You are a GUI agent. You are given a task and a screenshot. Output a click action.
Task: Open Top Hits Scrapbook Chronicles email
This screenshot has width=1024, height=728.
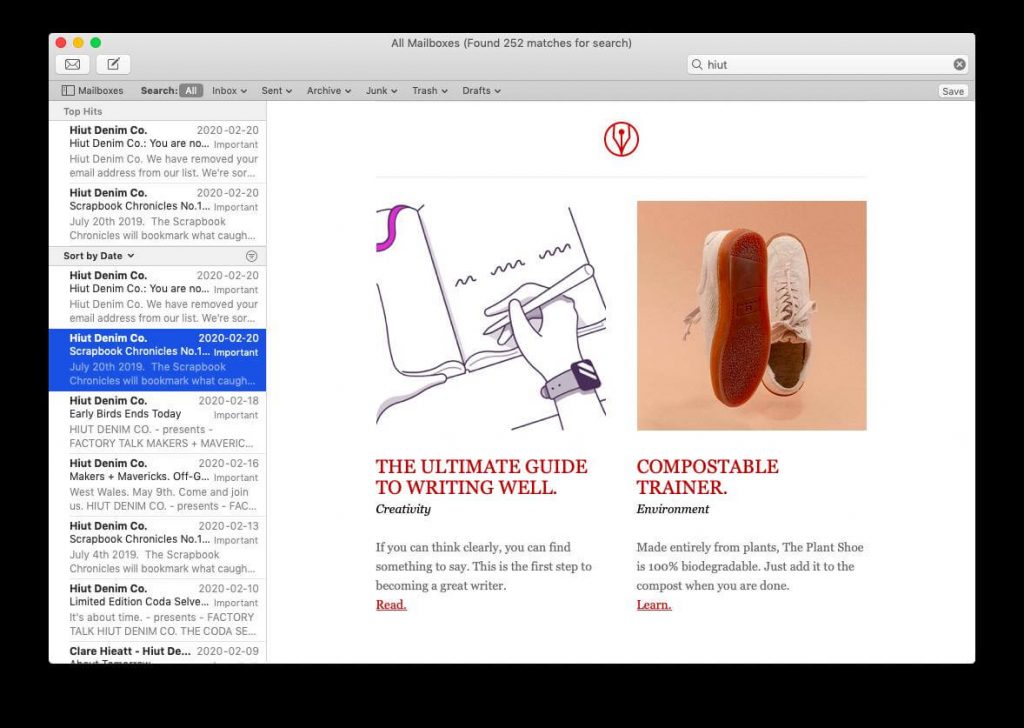tap(157, 214)
